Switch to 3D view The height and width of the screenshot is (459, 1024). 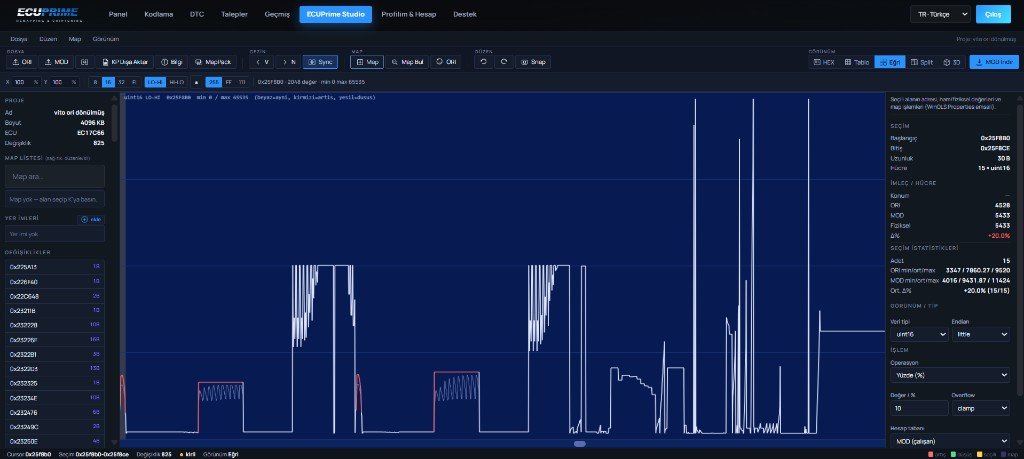[952, 62]
